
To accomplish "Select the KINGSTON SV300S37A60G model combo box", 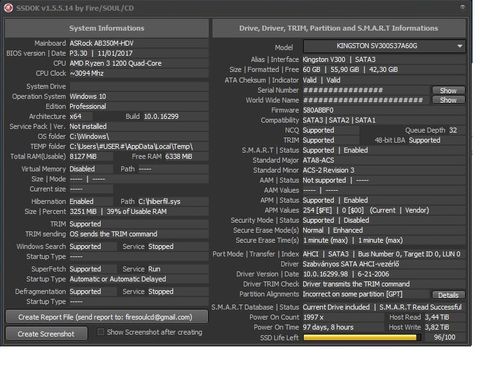I will 384,46.
